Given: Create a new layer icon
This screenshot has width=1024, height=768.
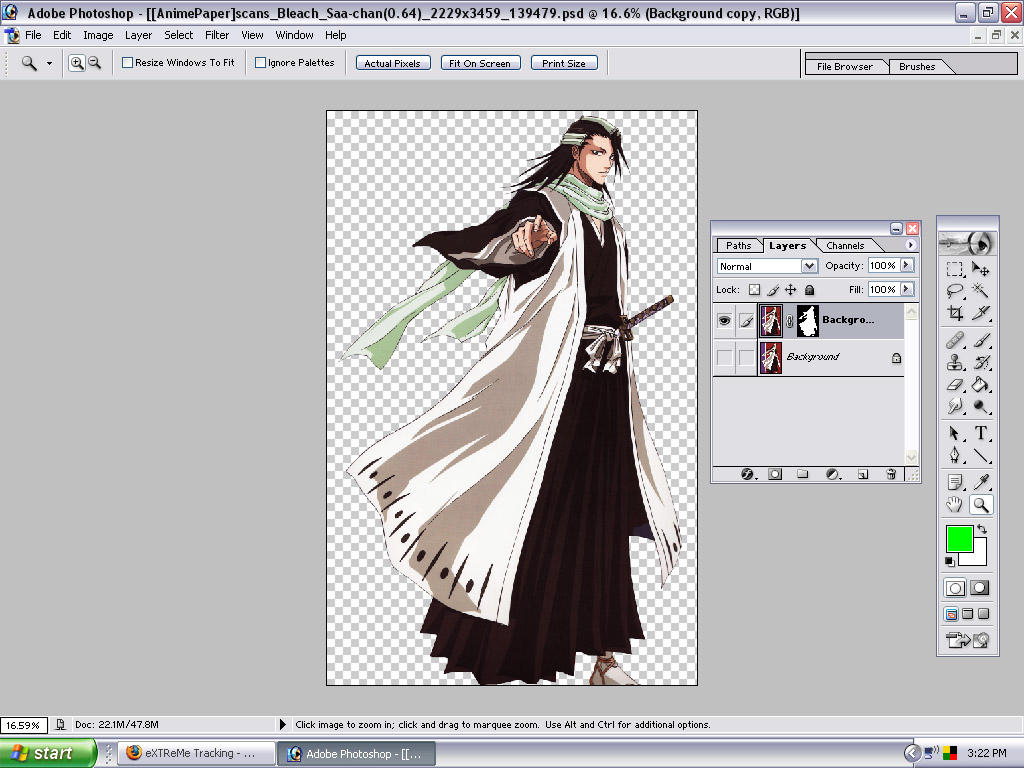Looking at the screenshot, I should [863, 474].
